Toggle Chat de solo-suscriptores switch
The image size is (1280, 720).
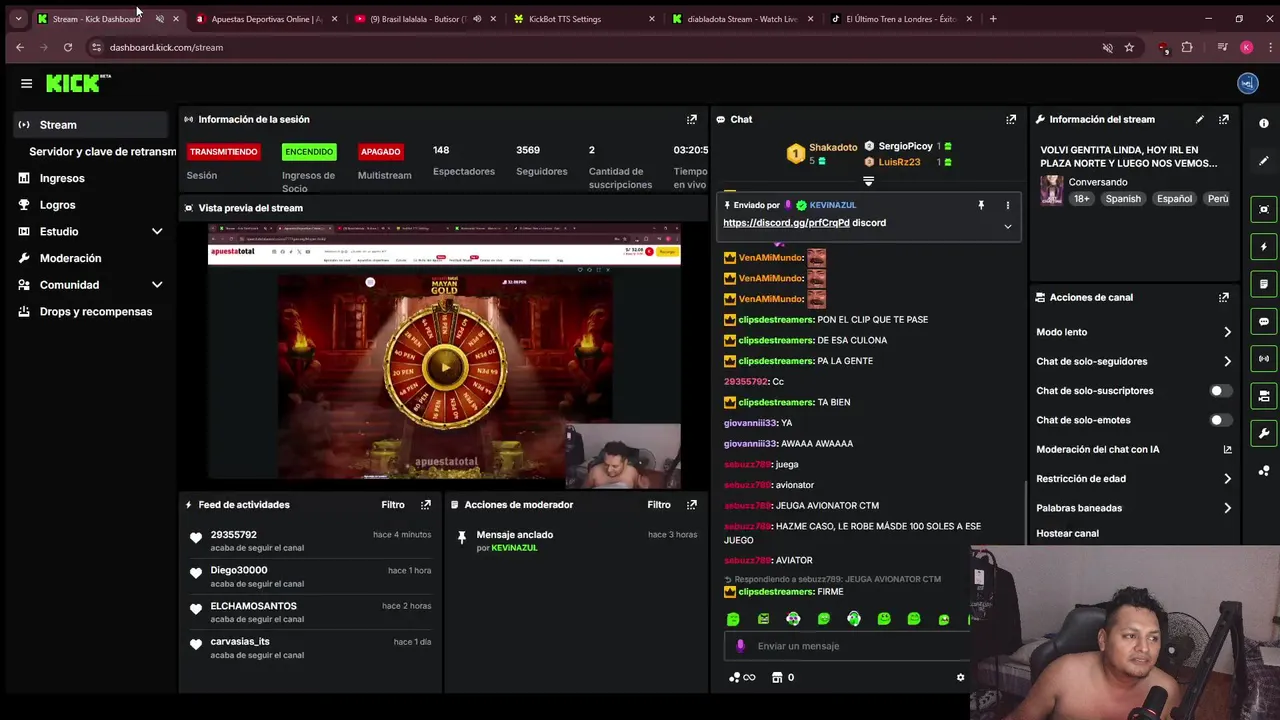pyautogui.click(x=1220, y=391)
